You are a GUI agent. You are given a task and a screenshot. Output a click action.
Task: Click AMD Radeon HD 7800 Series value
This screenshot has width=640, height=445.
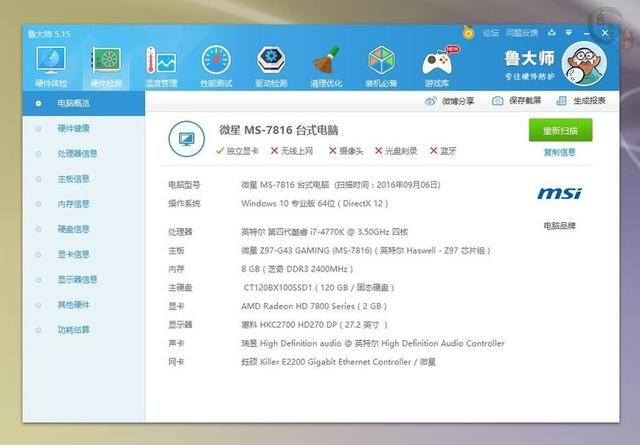[x=314, y=306]
